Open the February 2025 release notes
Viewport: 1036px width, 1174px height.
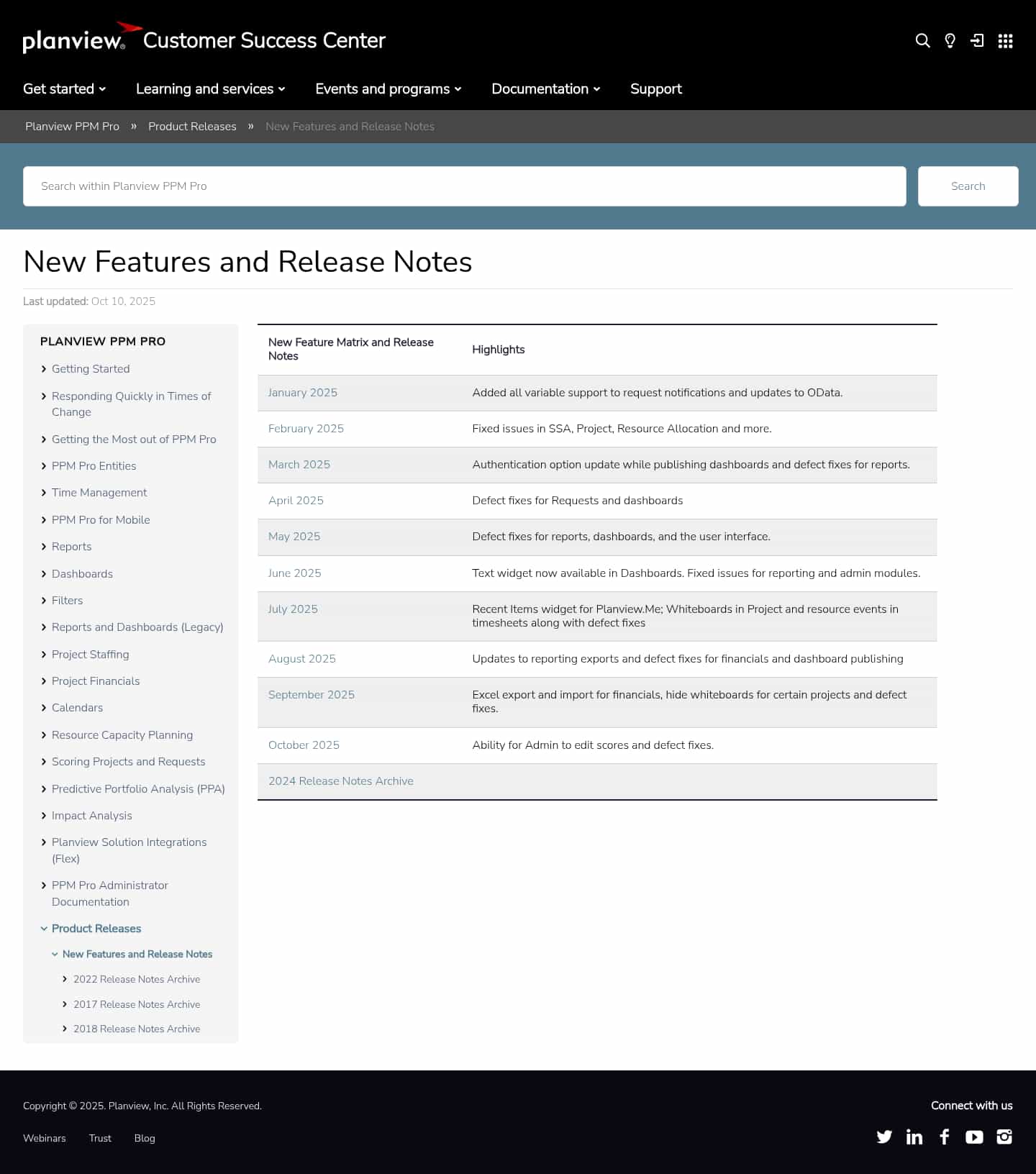306,429
